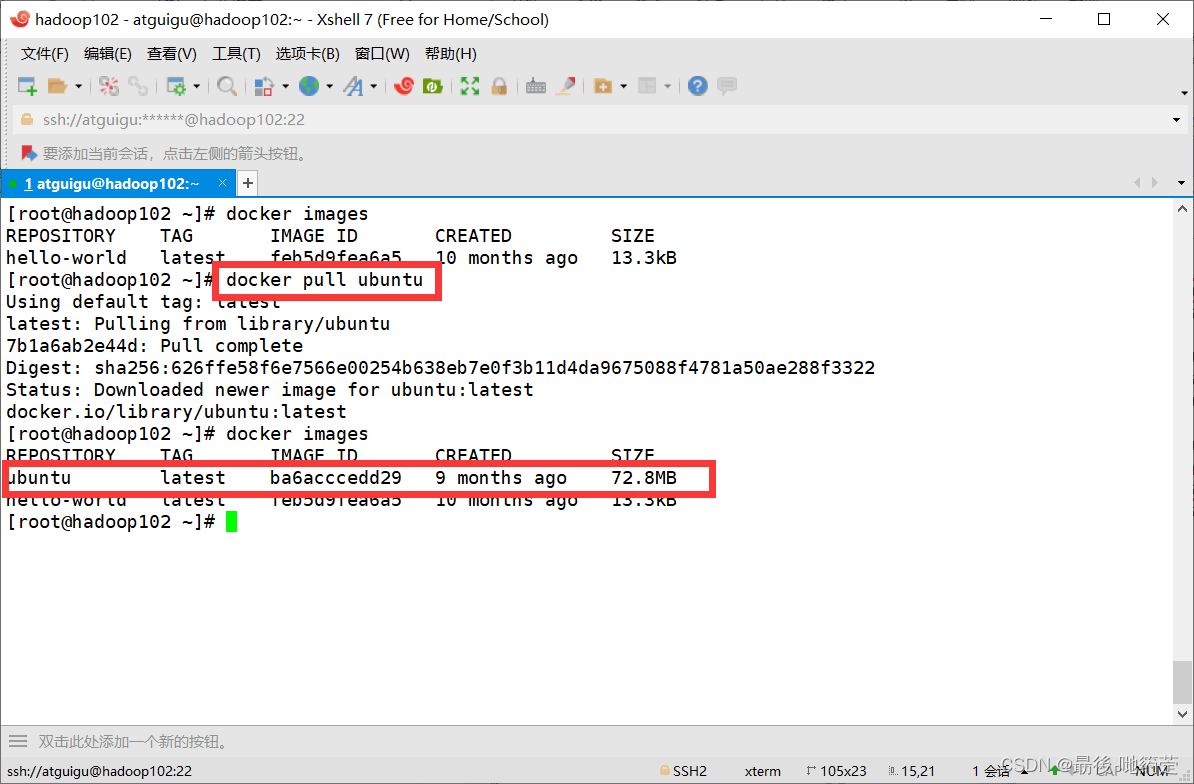This screenshot has height=784, width=1194.
Task: Click the image ID ba6acccedd29
Action: (336, 478)
